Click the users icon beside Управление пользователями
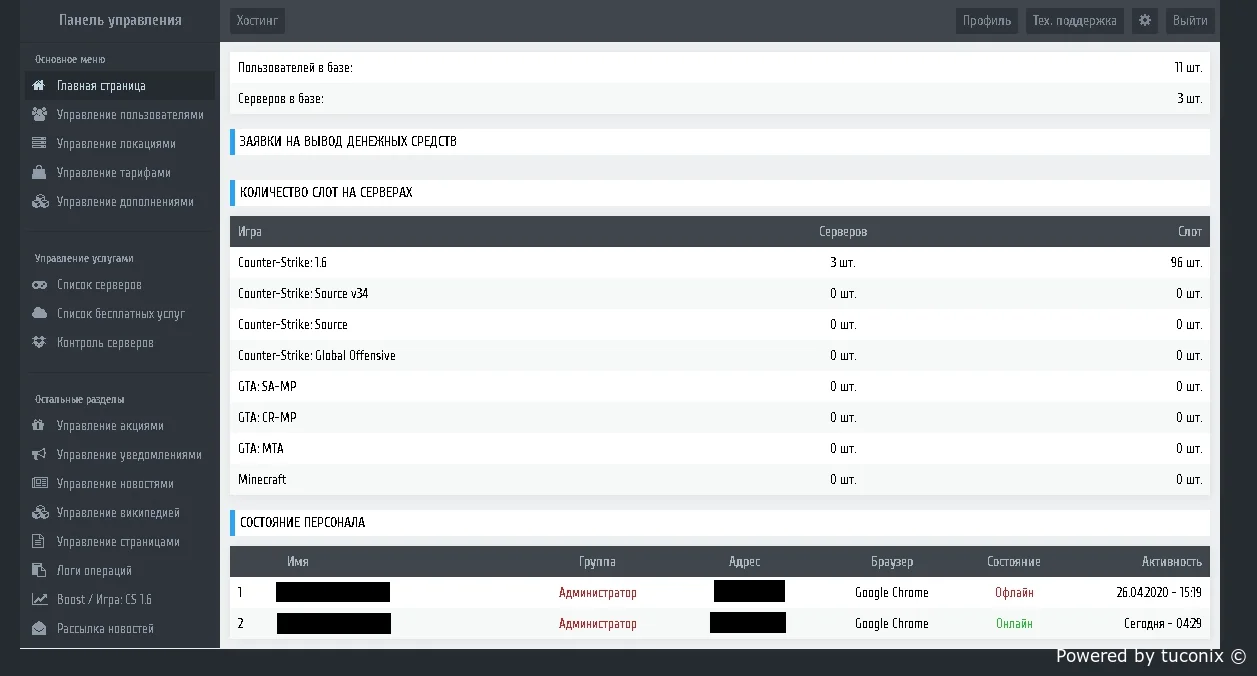Screen dimensions: 1257x676 39,115
